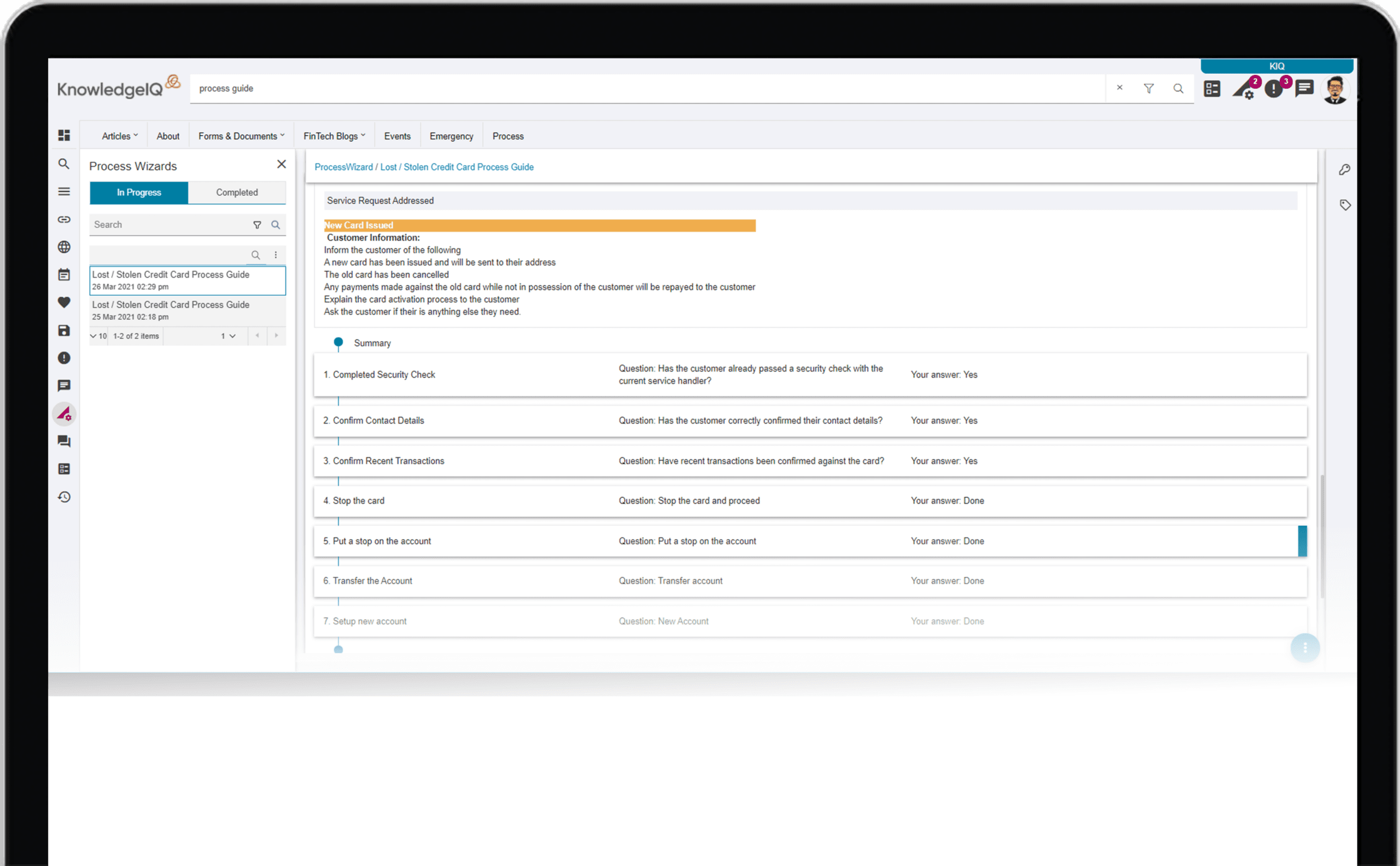Switch to the In Progress tab
This screenshot has width=1400, height=866.
pos(138,193)
